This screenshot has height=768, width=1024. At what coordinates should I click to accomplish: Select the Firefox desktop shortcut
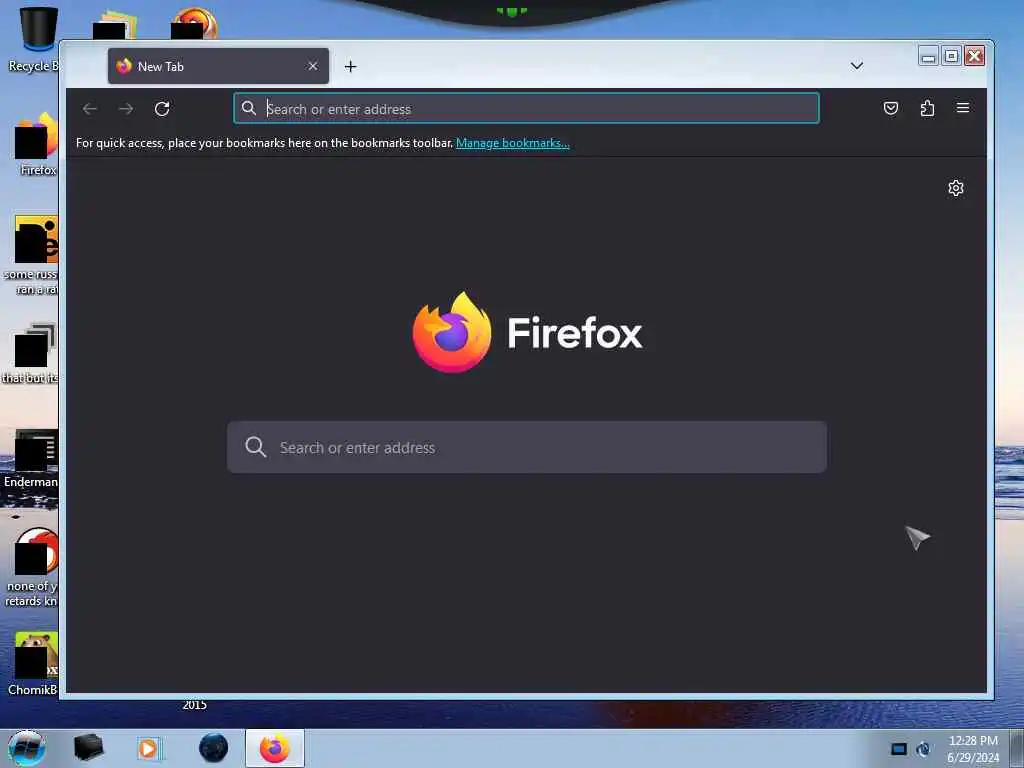pyautogui.click(x=36, y=145)
